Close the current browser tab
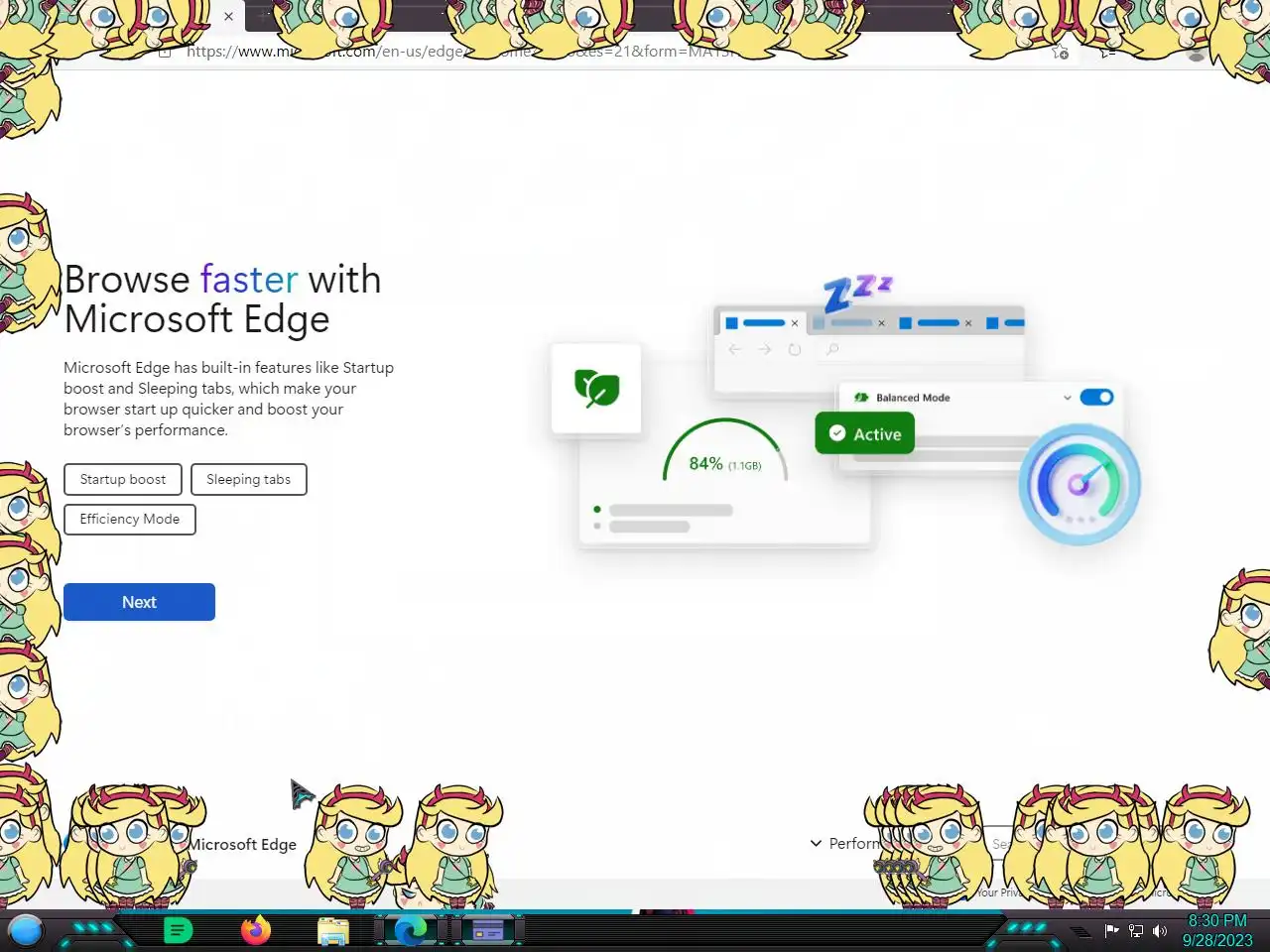The width and height of the screenshot is (1270, 952). [228, 16]
